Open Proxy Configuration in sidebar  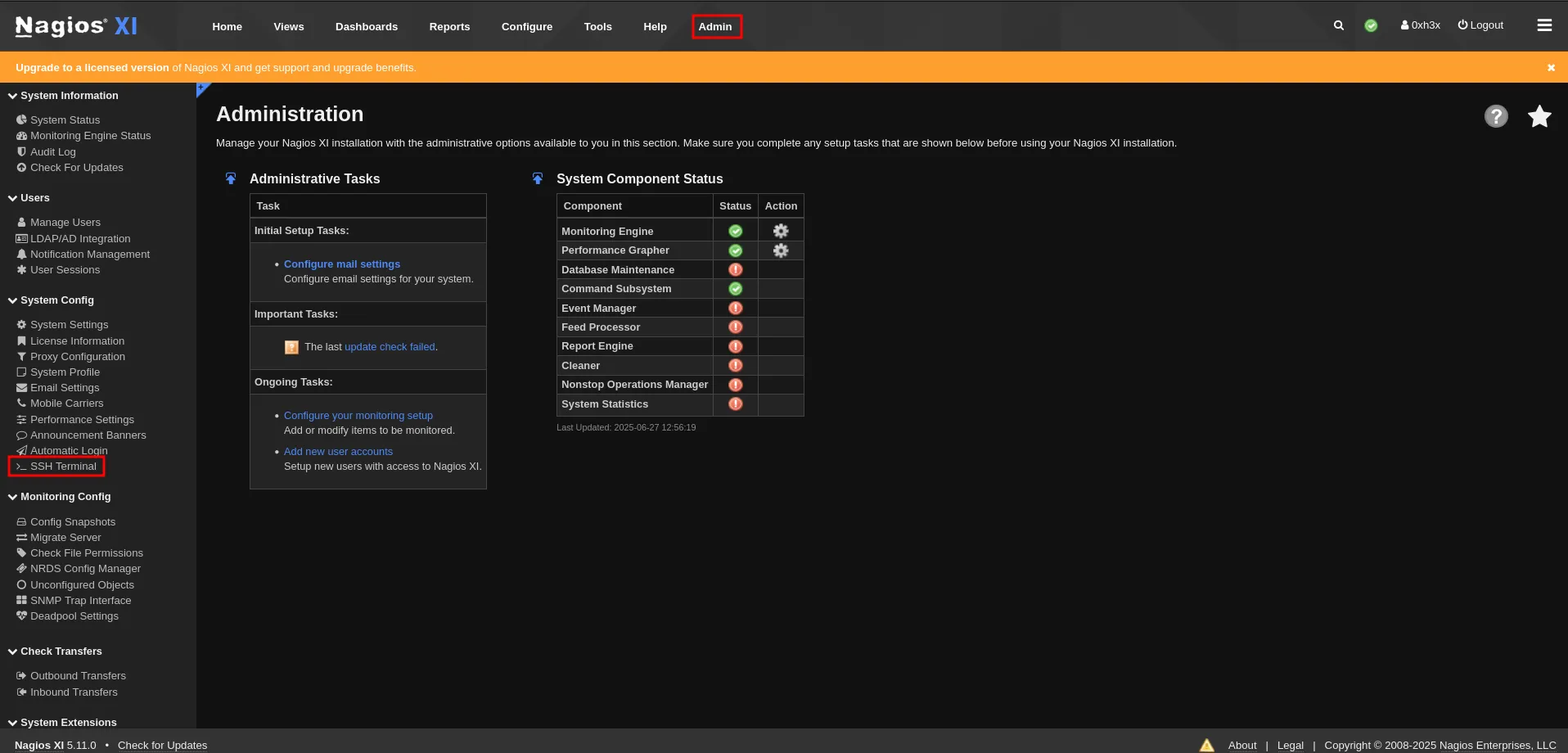[x=70, y=357]
